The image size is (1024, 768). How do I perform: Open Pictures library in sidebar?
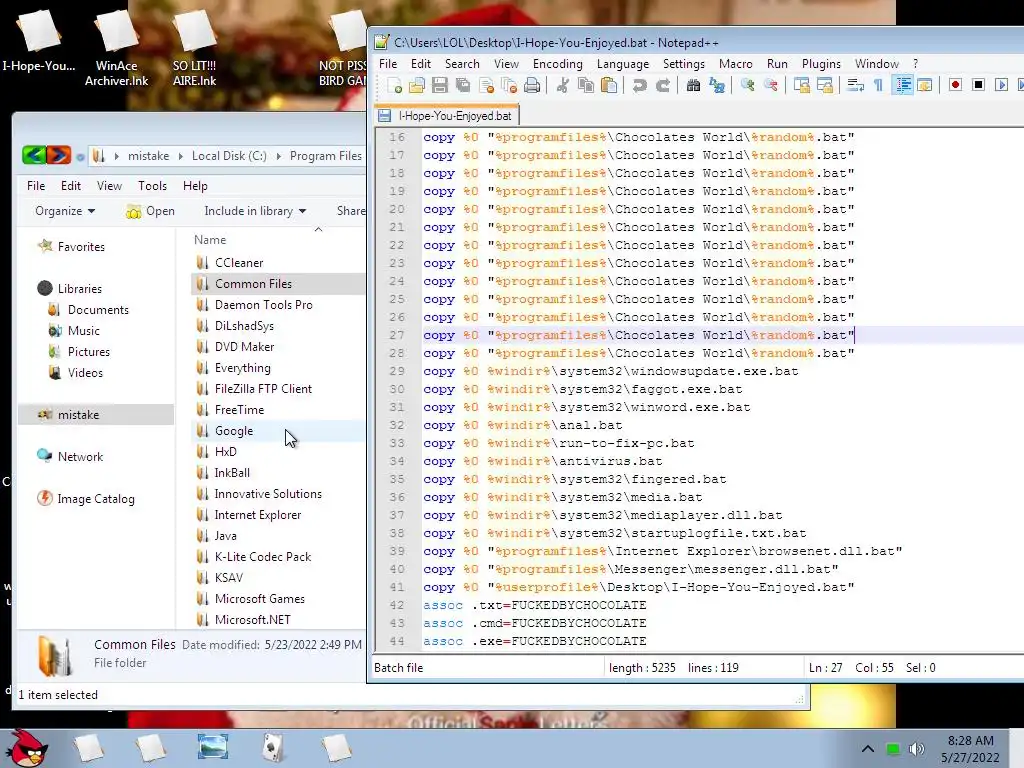coord(89,351)
